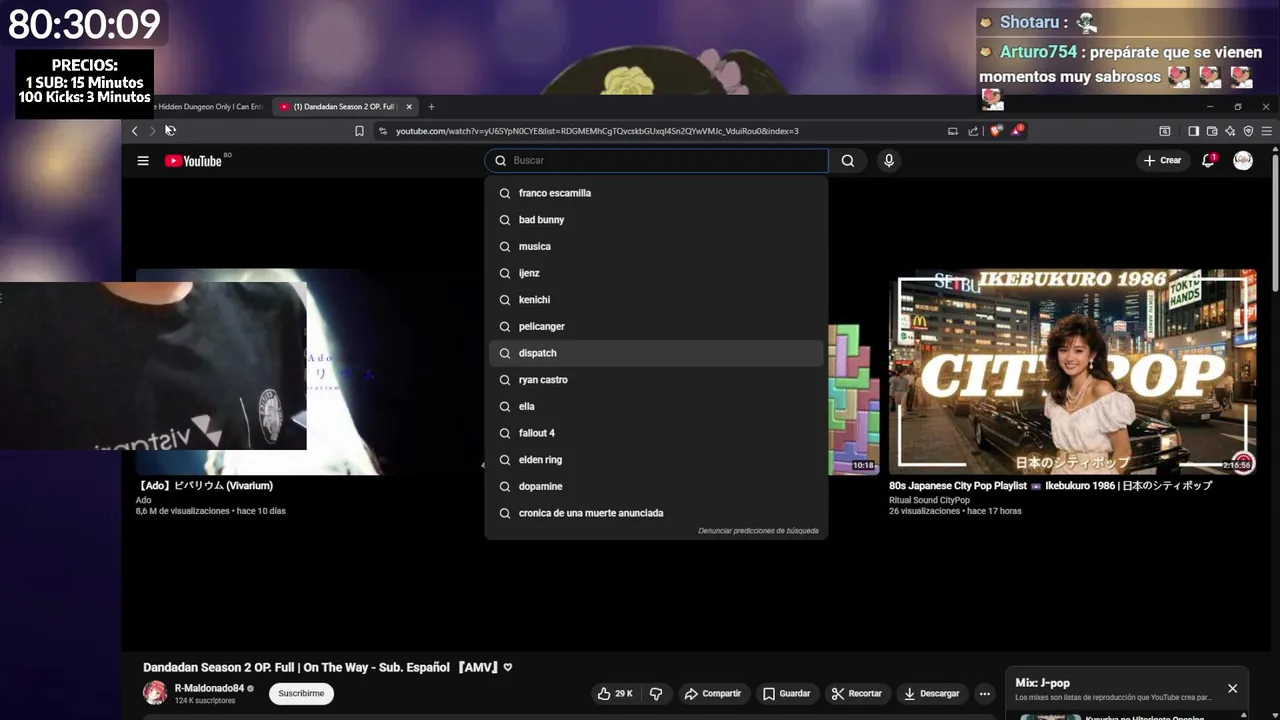Open a new browser tab
Image resolution: width=1280 pixels, height=720 pixels.
(x=431, y=107)
